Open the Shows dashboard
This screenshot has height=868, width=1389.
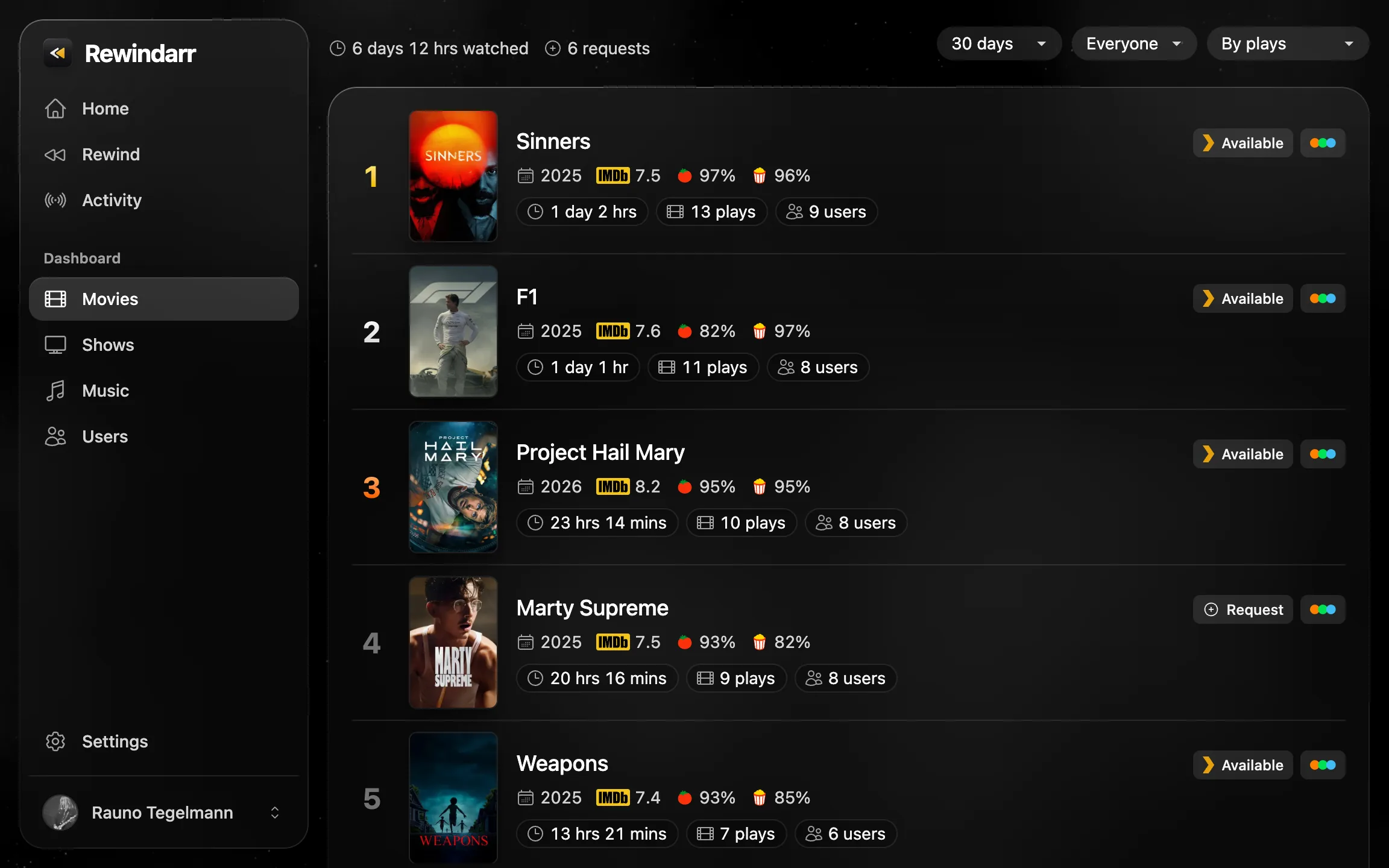click(x=164, y=345)
